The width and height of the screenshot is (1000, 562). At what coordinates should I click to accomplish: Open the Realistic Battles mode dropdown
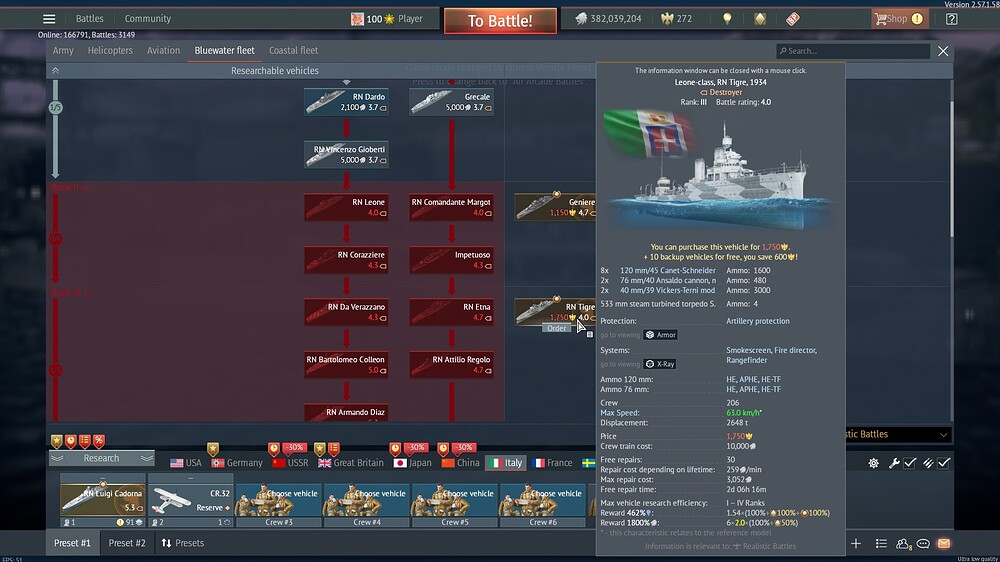tap(898, 434)
